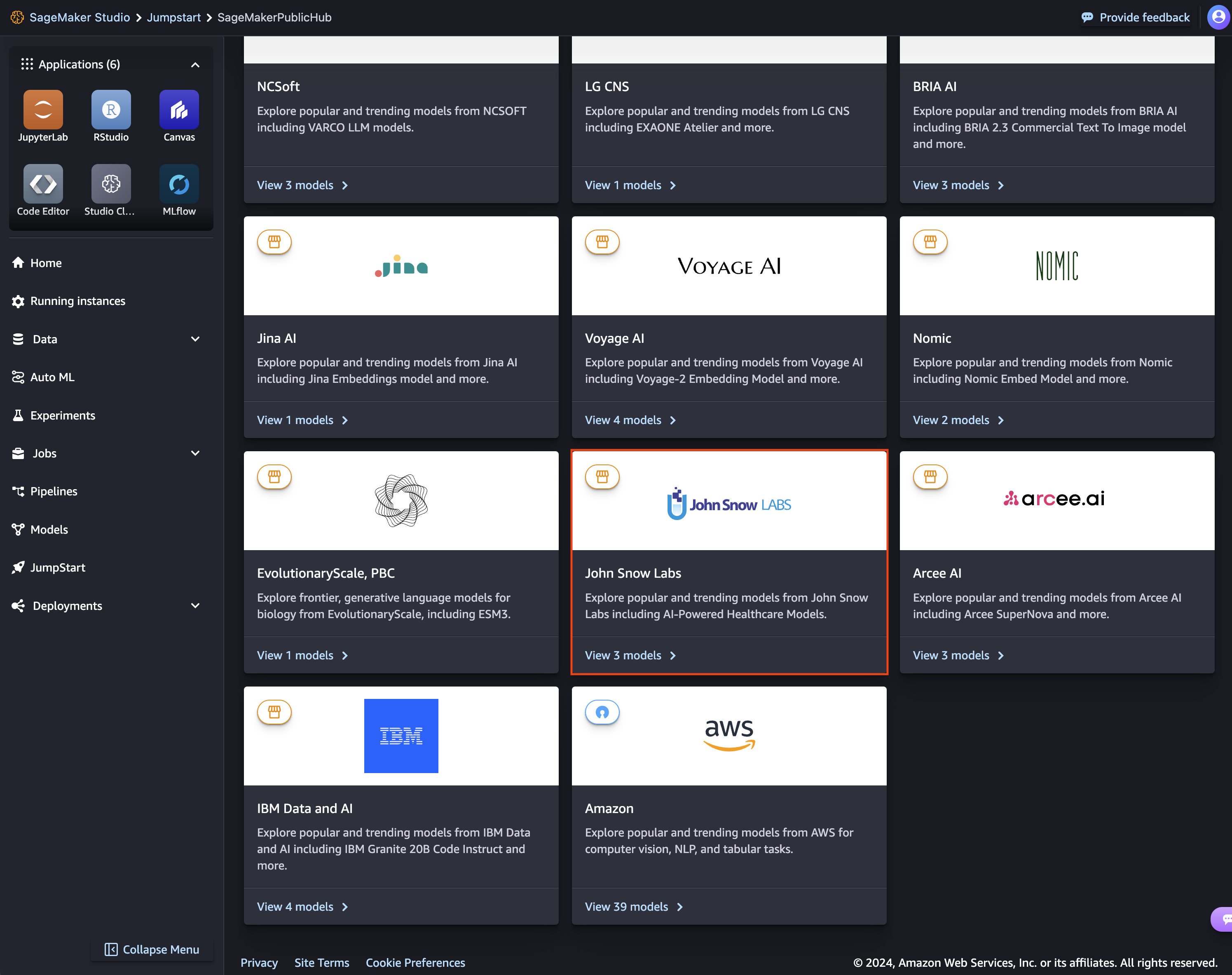Open the JupyterLab application icon
This screenshot has width=1232, height=975.
click(x=43, y=109)
